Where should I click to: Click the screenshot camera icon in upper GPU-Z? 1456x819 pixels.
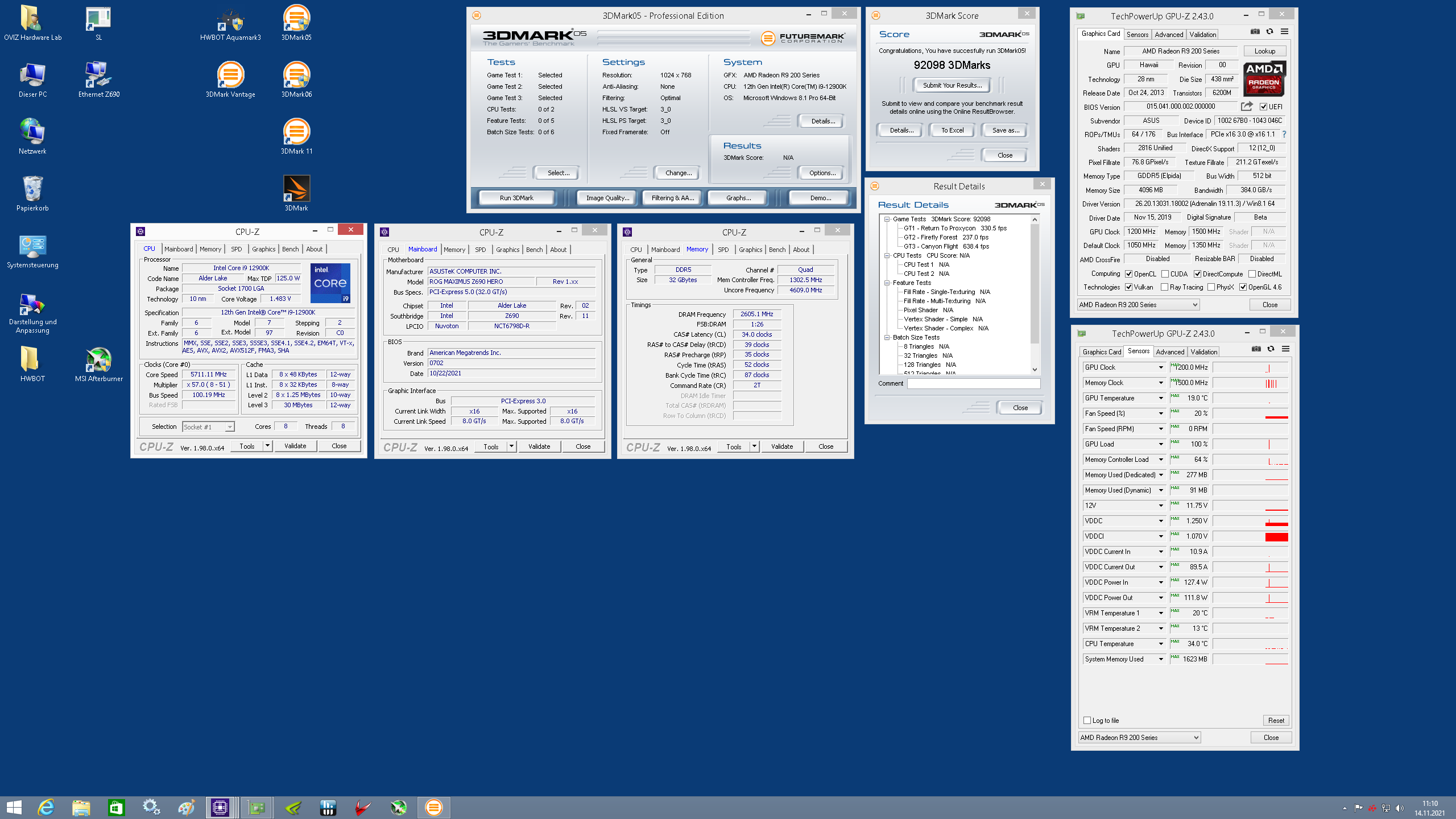click(x=1255, y=32)
